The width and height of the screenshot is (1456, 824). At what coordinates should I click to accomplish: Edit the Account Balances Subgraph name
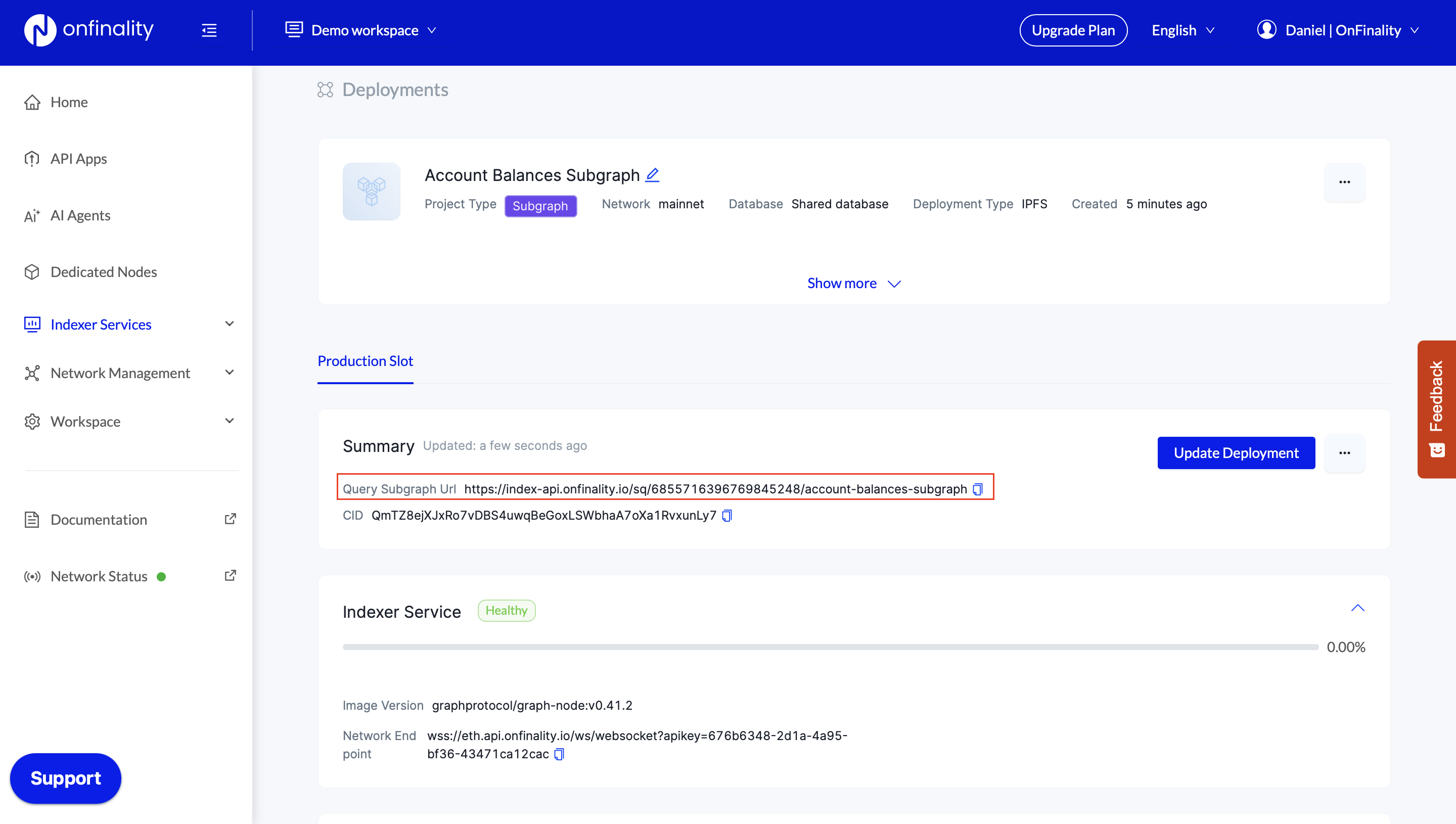pos(652,175)
